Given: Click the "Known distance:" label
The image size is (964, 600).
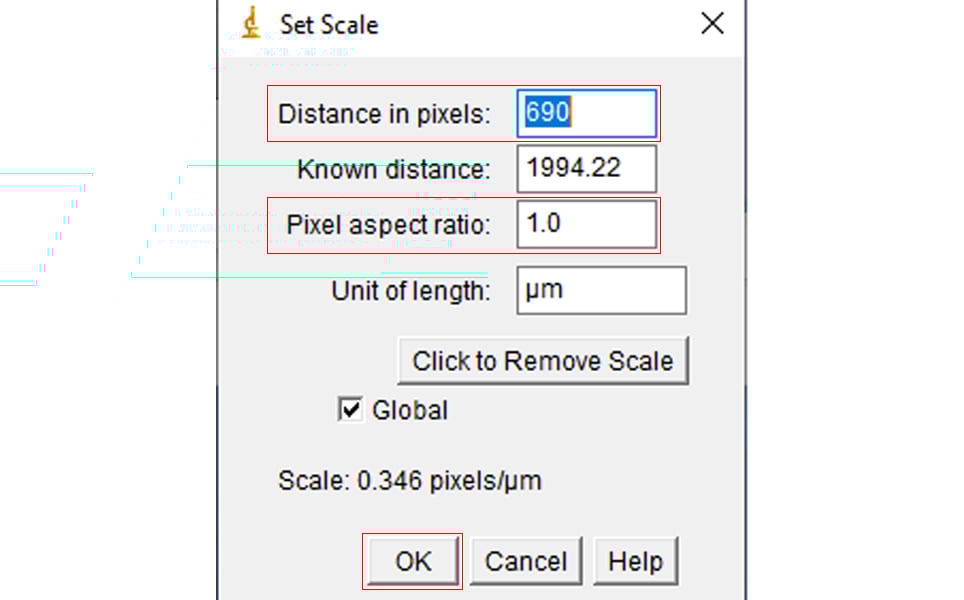Looking at the screenshot, I should pyautogui.click(x=394, y=170).
